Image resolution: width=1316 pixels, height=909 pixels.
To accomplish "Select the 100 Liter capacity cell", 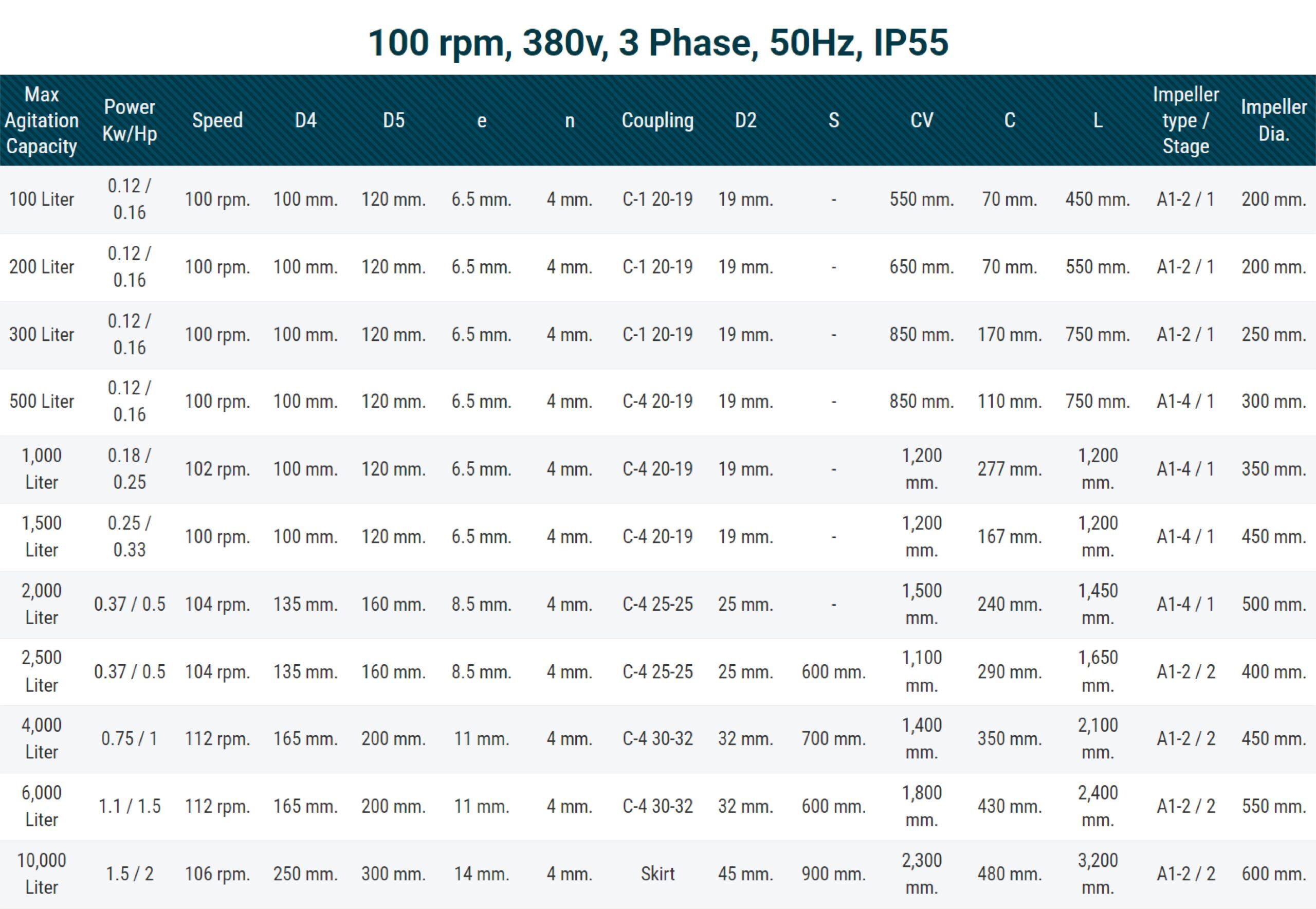I will pyautogui.click(x=42, y=199).
